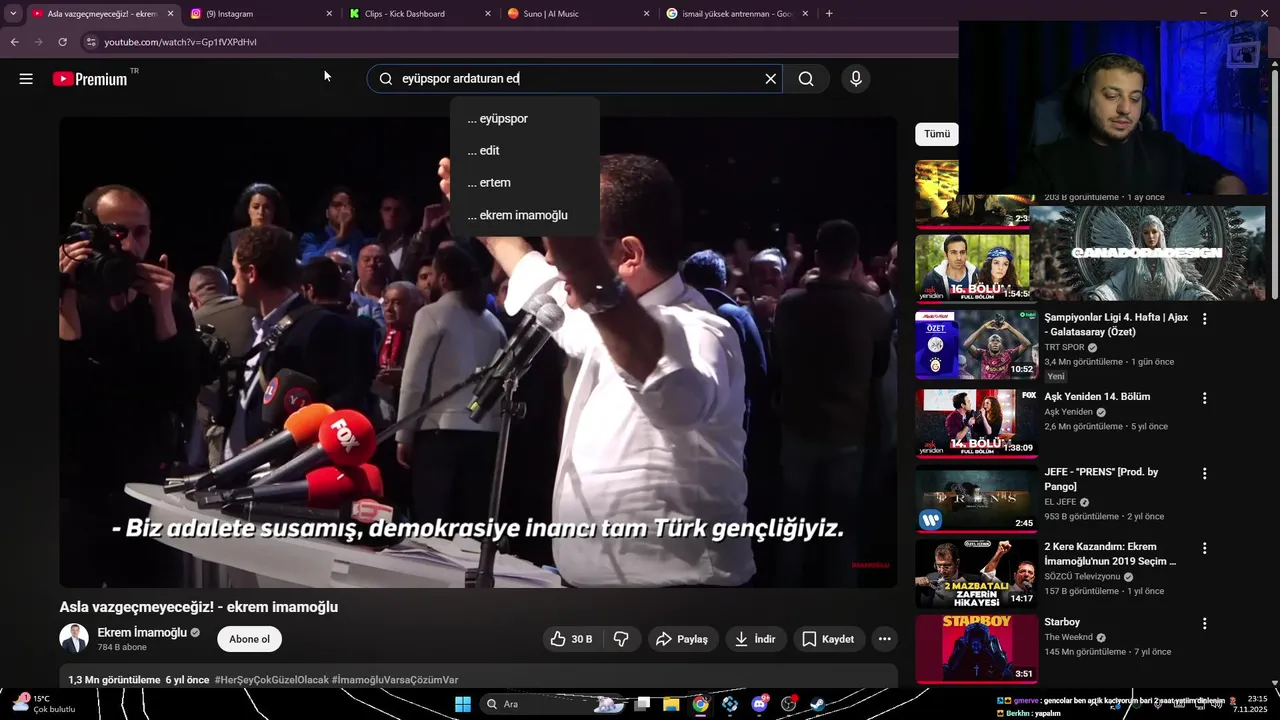Open the video's three-dot more actions menu
This screenshot has width=1280, height=720.
(x=884, y=639)
